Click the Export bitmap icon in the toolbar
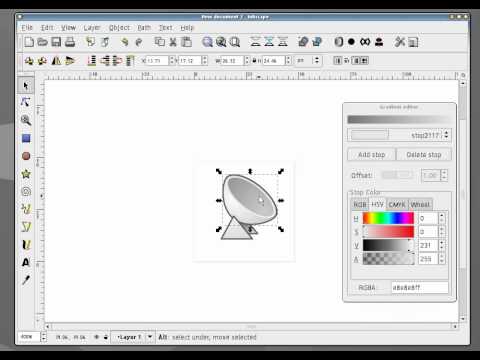This screenshot has width=480, height=360. (x=105, y=42)
